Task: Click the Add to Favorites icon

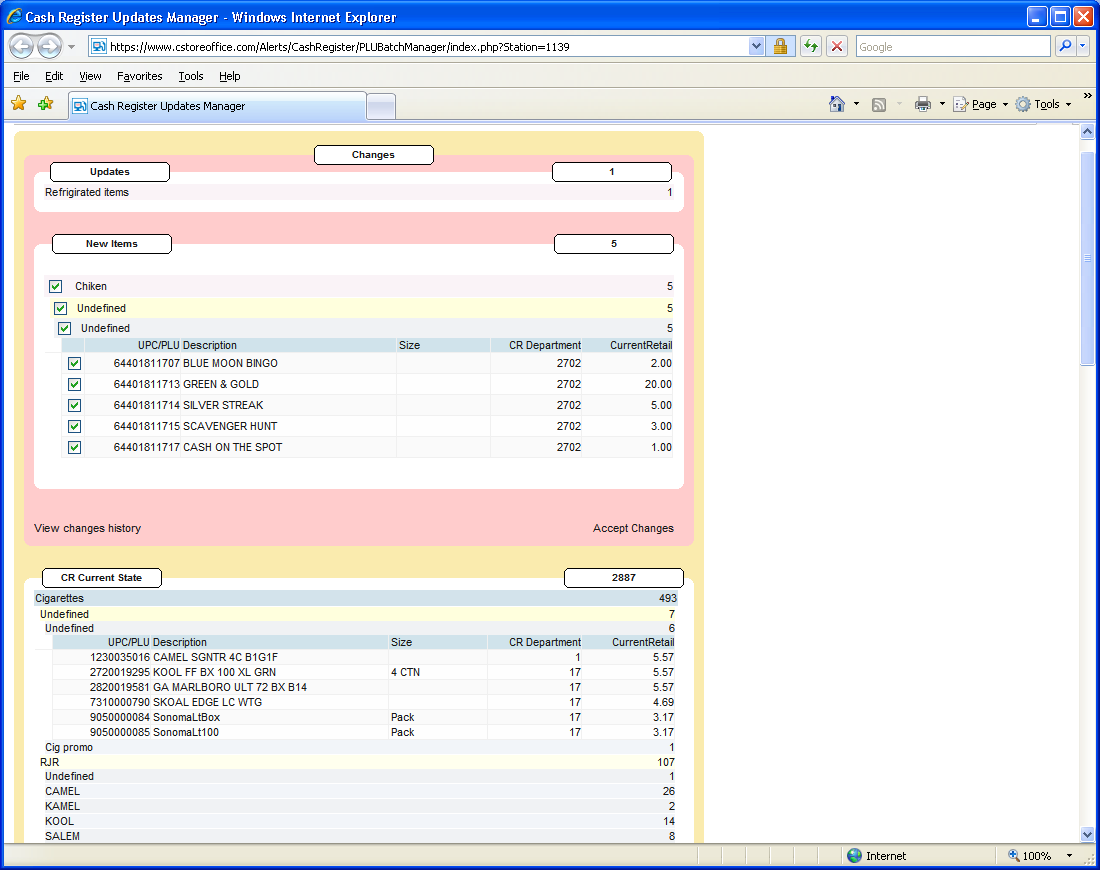Action: pyautogui.click(x=45, y=104)
